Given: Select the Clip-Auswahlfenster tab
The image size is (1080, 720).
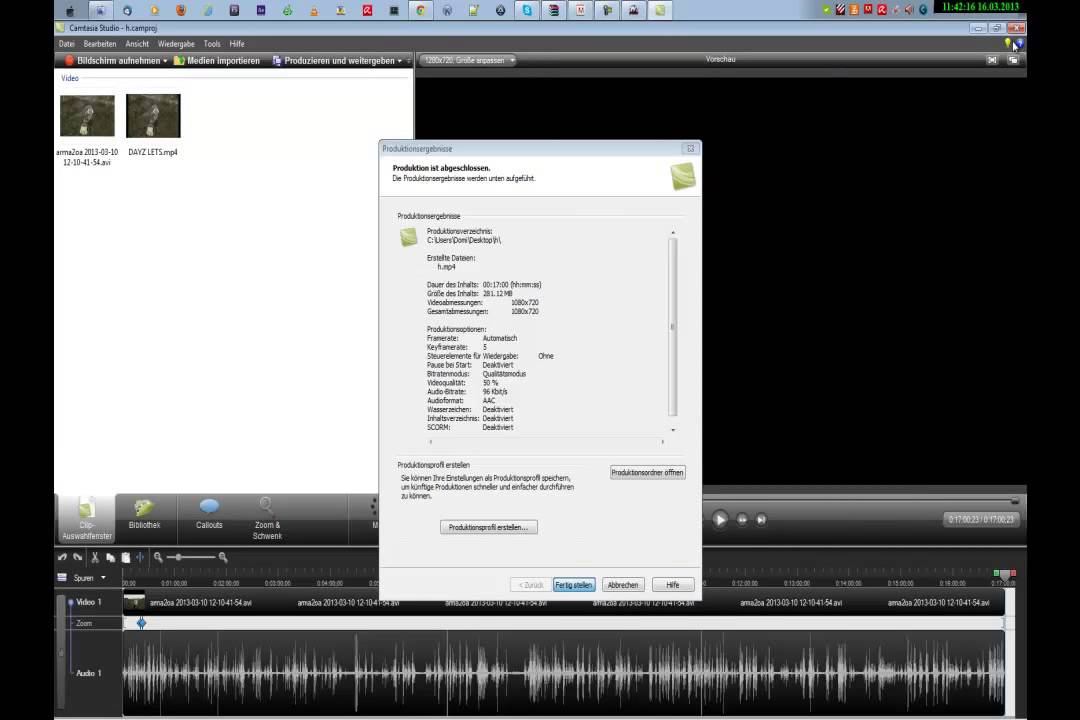Looking at the screenshot, I should point(87,518).
